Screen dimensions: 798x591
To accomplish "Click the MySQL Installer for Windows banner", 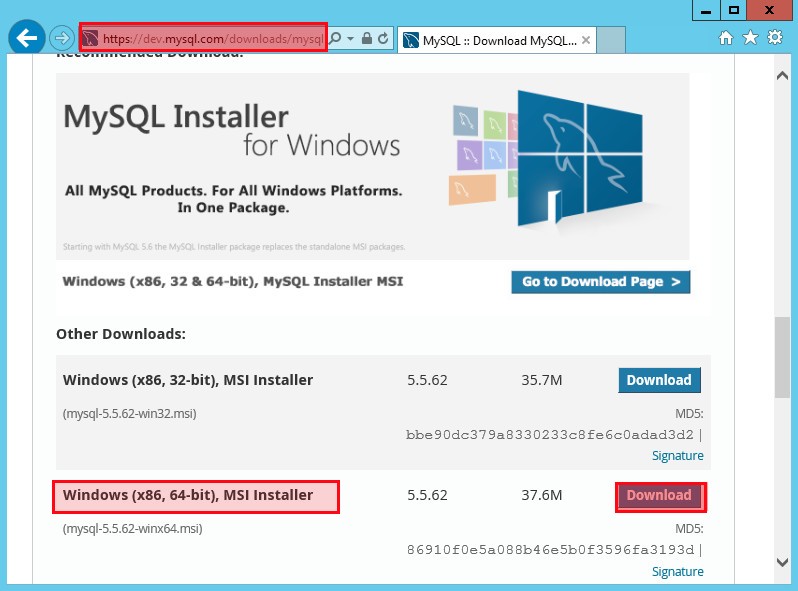I will point(373,166).
